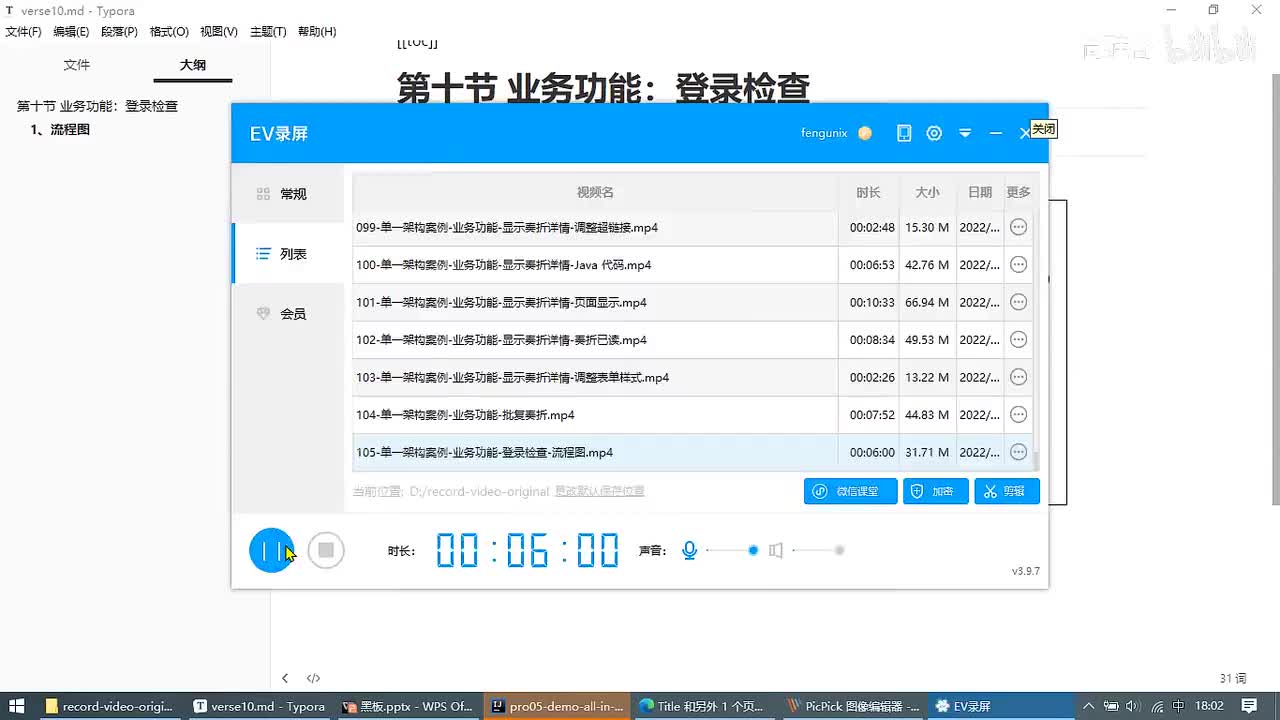Click the 00:06:00 recording timer display
The image size is (1280, 720).
point(527,550)
